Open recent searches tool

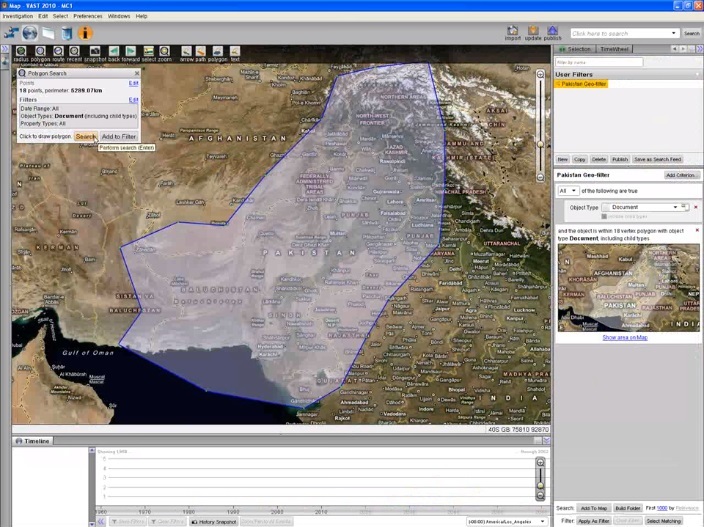[75, 51]
